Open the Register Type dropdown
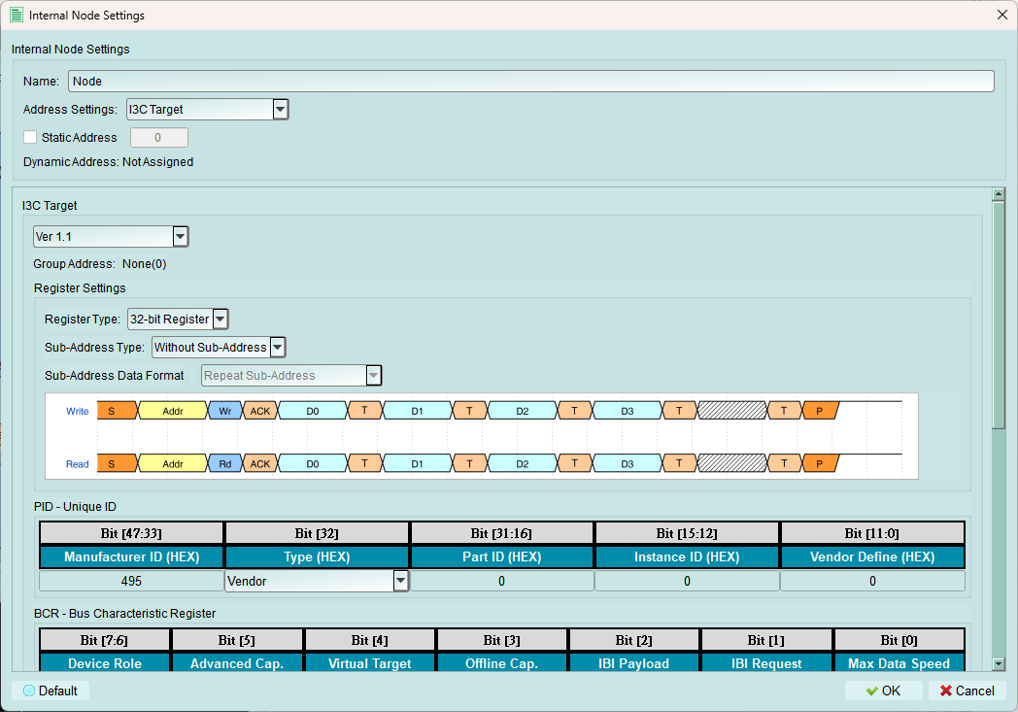Image resolution: width=1018 pixels, height=712 pixels. [x=220, y=319]
